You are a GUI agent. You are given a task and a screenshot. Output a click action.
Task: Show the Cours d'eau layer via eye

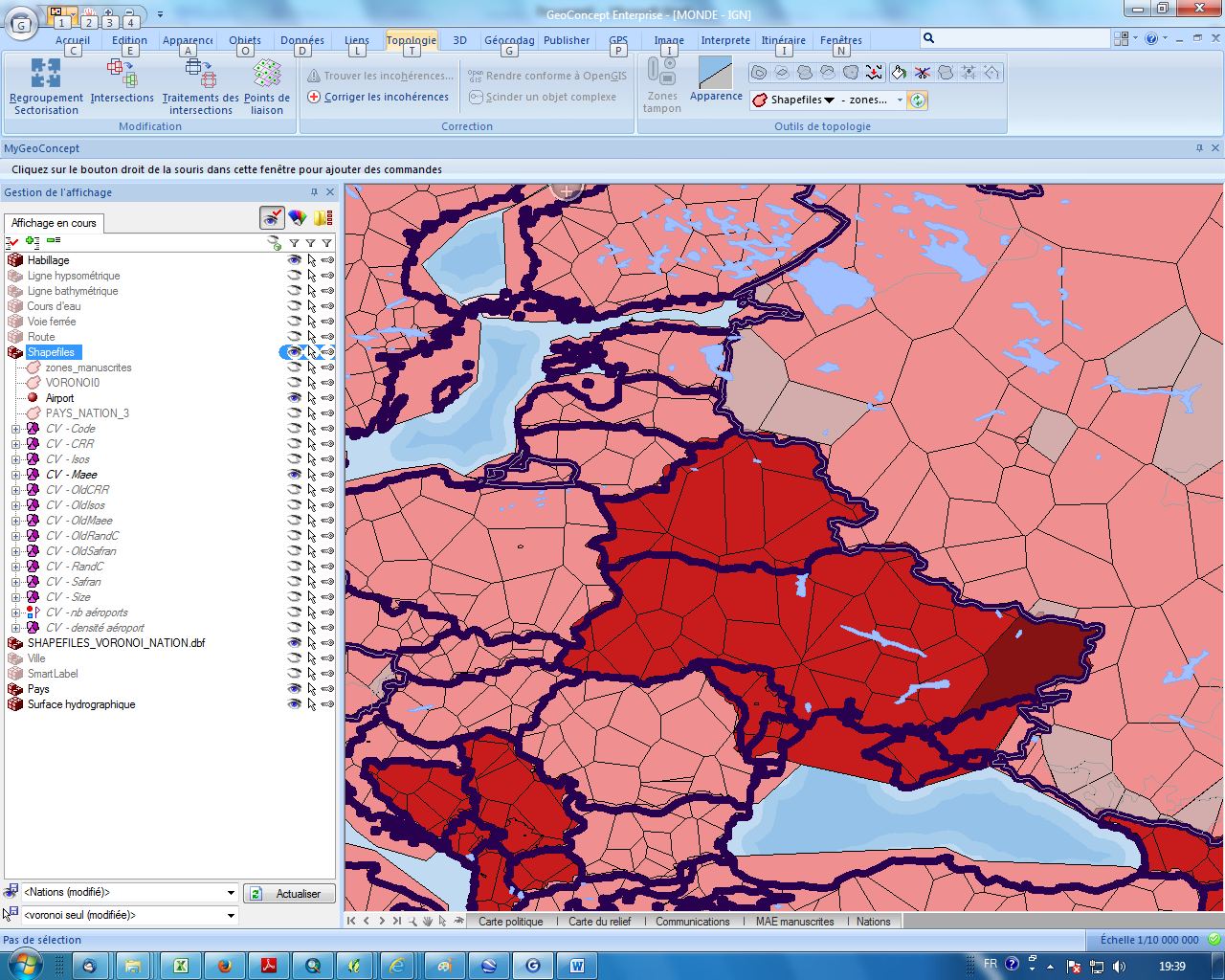pyautogui.click(x=295, y=306)
